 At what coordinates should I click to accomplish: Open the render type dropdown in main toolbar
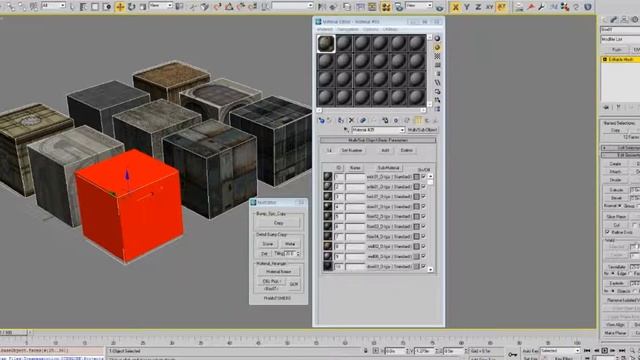tap(419, 5)
